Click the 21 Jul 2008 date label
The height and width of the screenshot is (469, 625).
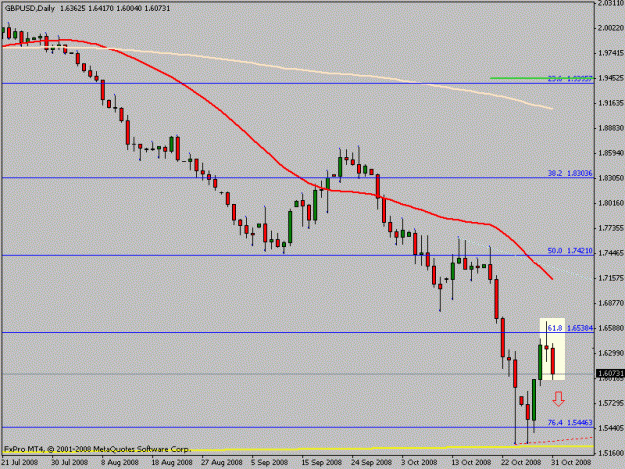tap(19, 462)
